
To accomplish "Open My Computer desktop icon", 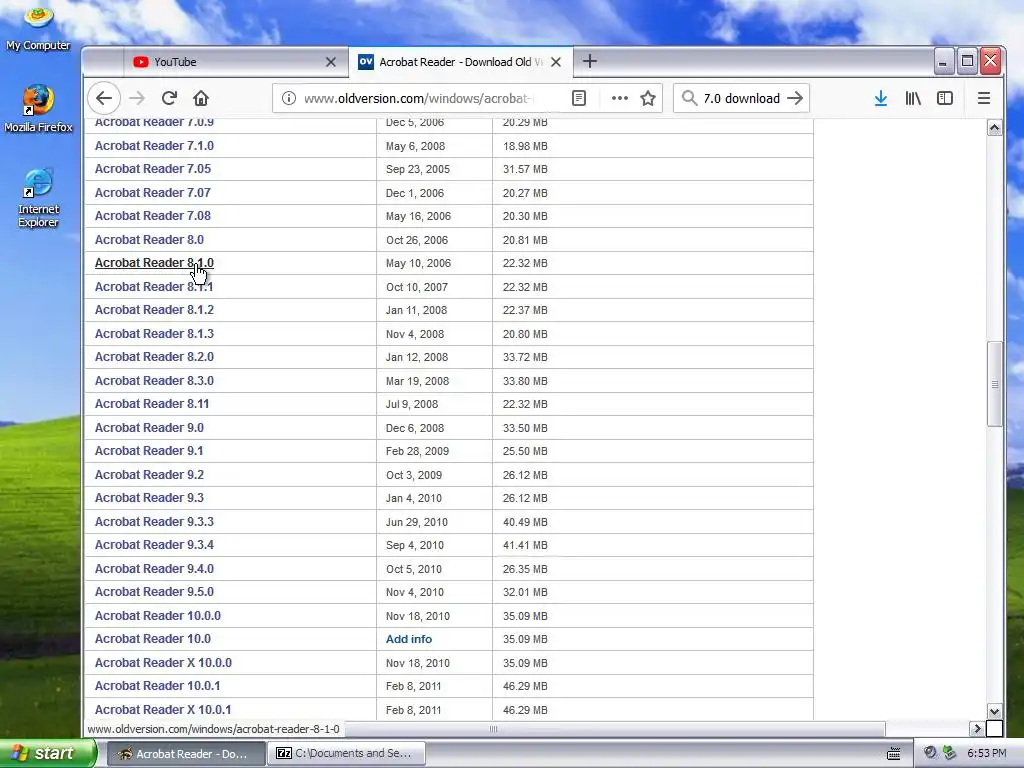I will tap(38, 29).
